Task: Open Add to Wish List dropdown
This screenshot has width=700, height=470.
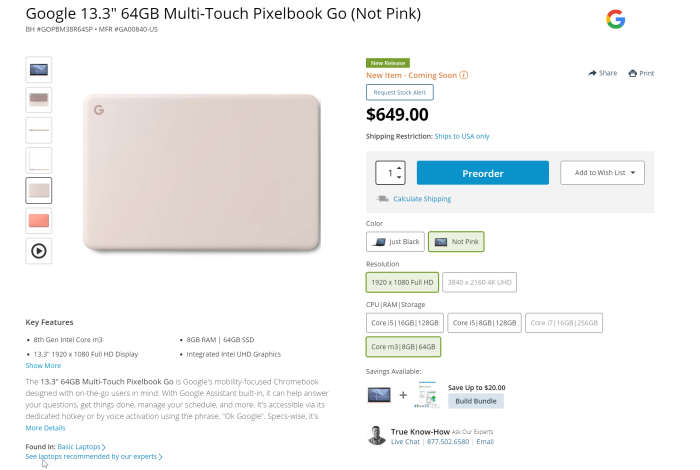Action: pyautogui.click(x=602, y=172)
